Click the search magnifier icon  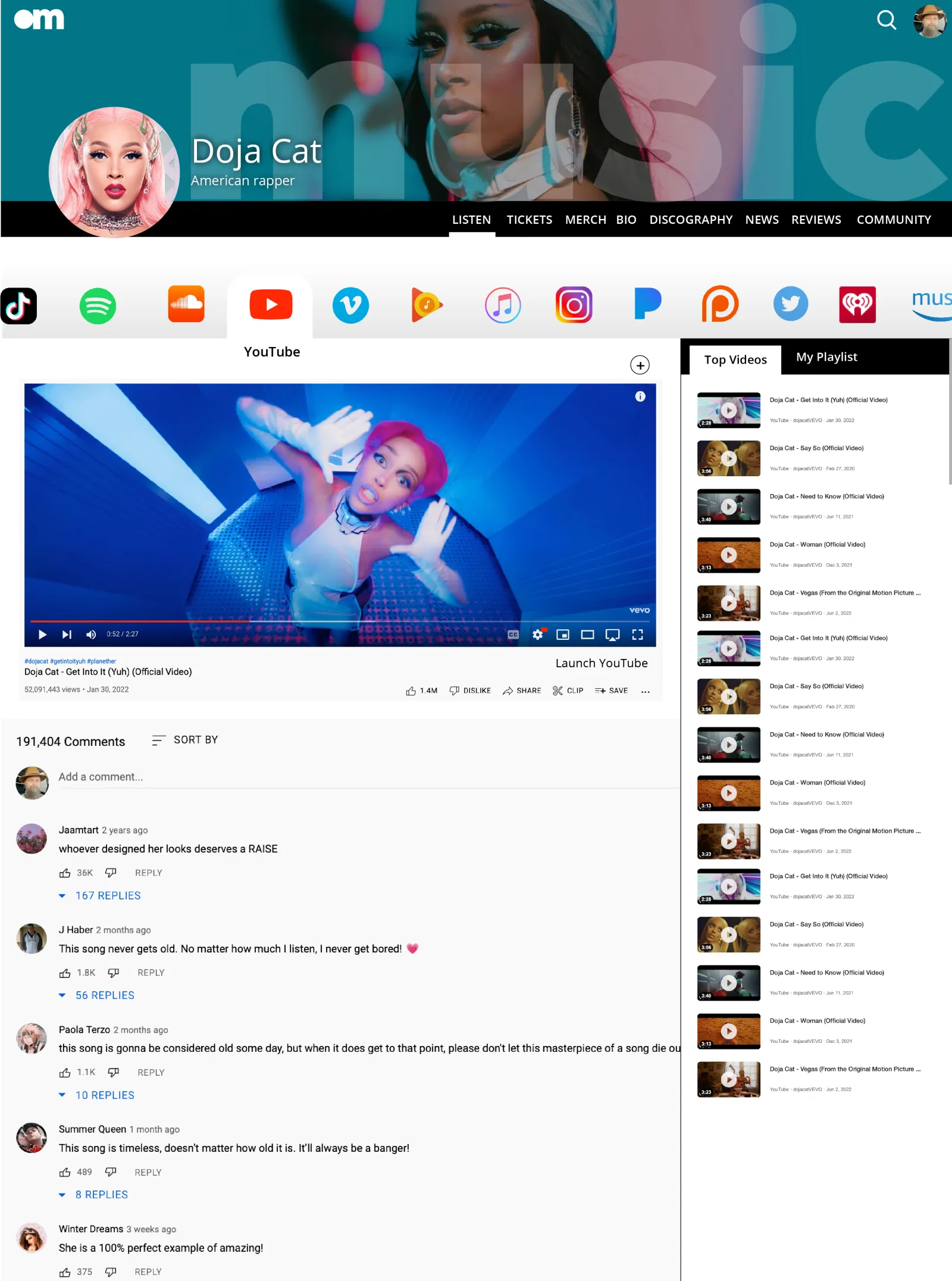[x=887, y=20]
